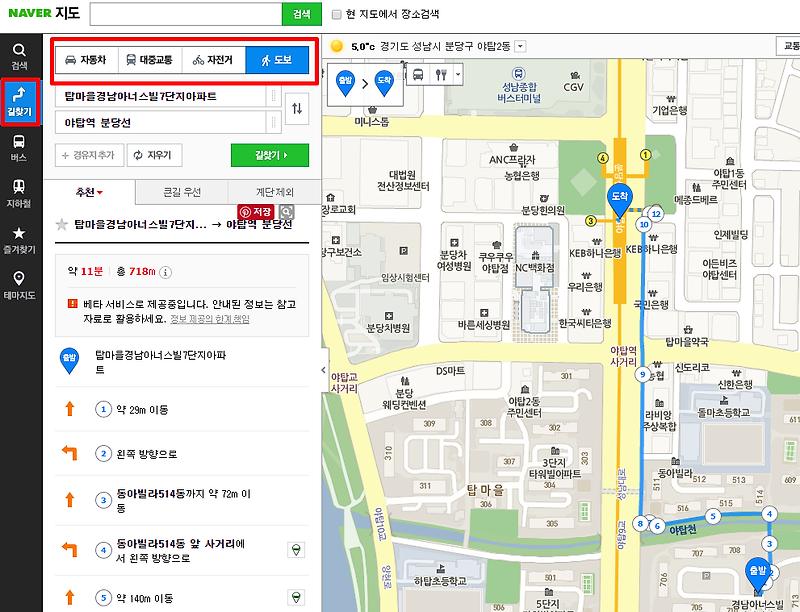Click the 도착 destination pin on the map

pos(619,200)
